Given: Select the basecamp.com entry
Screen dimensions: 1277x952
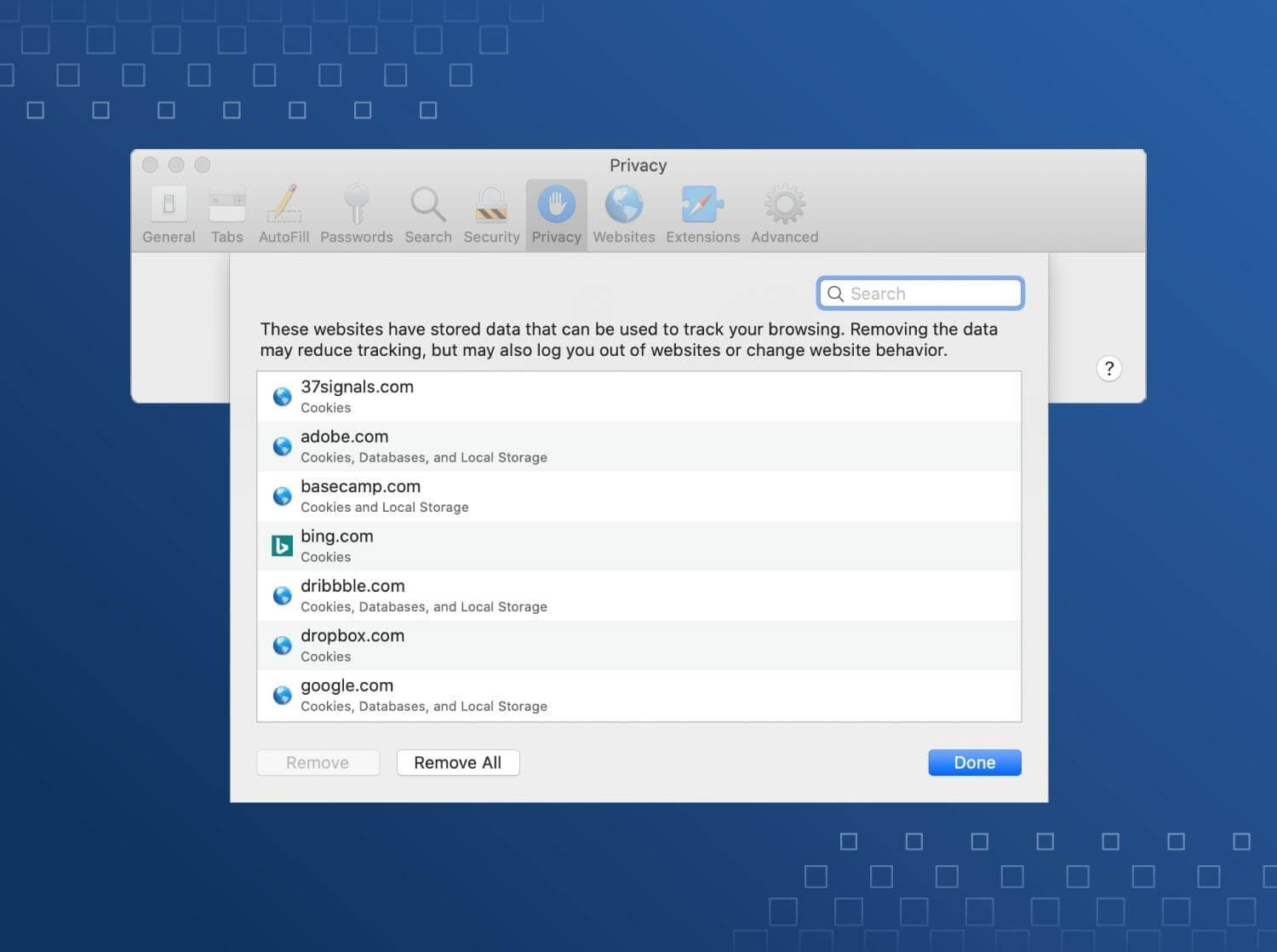Looking at the screenshot, I should coord(639,496).
